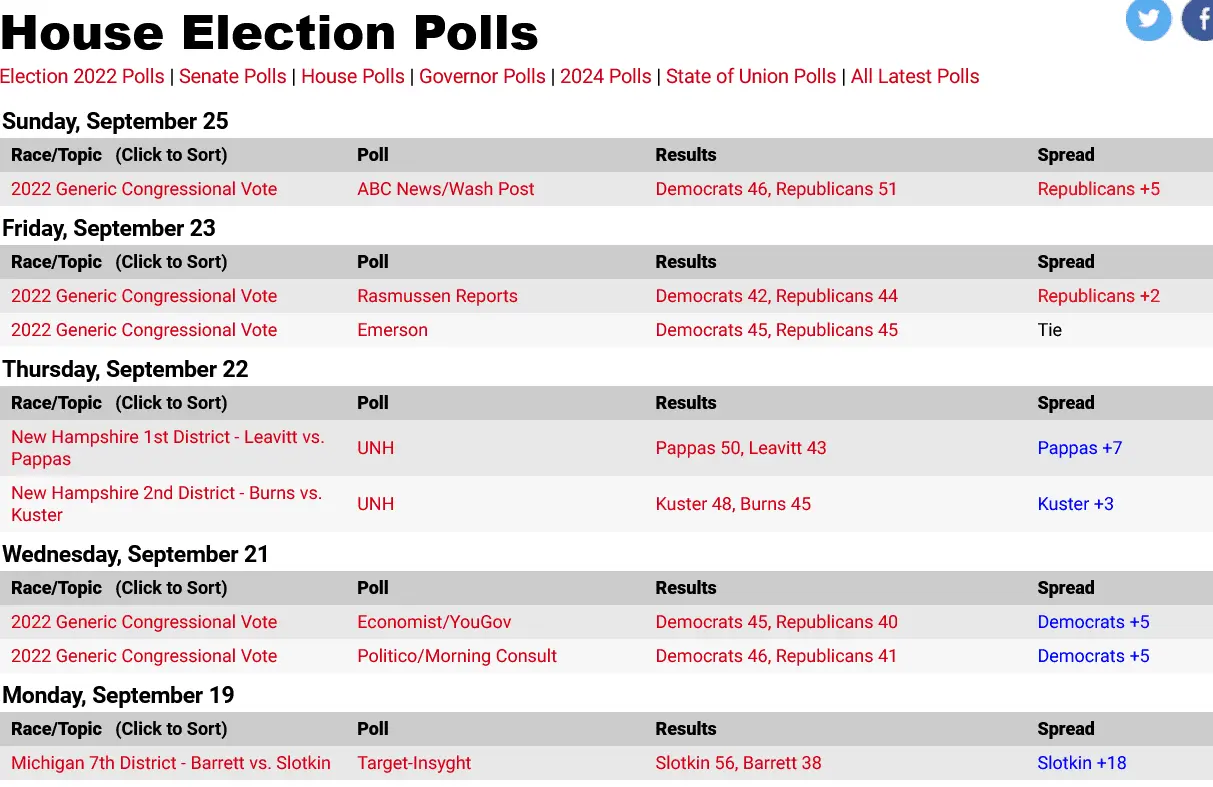Screen dimensions: 1213x787
Task: Open Economist/YouGov poll link
Action: [x=434, y=622]
